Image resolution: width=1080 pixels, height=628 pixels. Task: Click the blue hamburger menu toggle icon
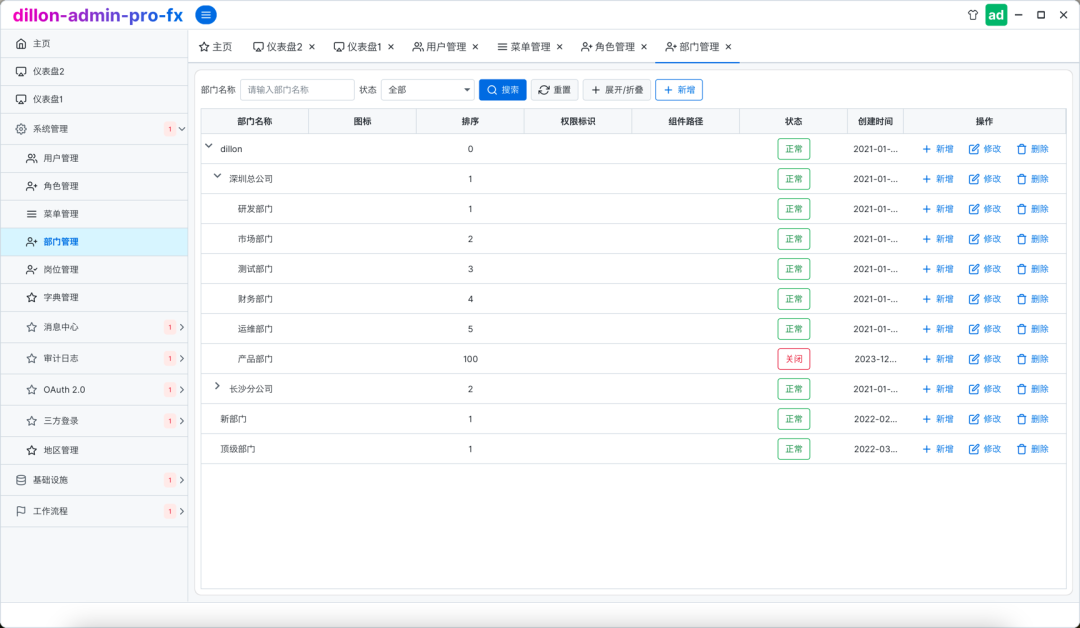click(206, 15)
